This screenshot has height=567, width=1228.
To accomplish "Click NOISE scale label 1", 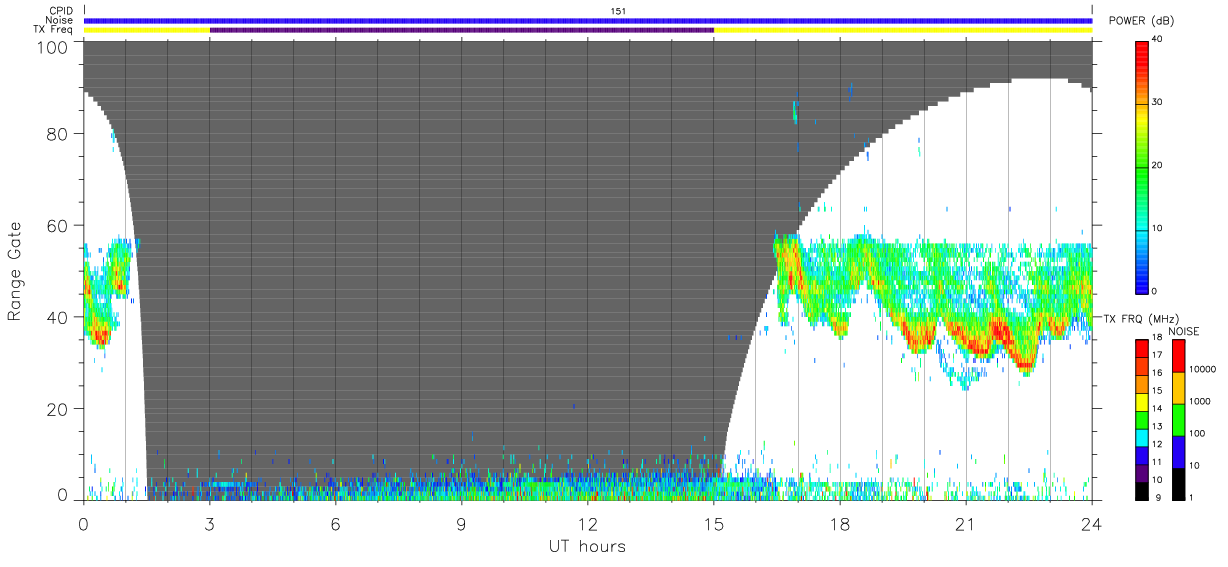I will pyautogui.click(x=1193, y=497).
